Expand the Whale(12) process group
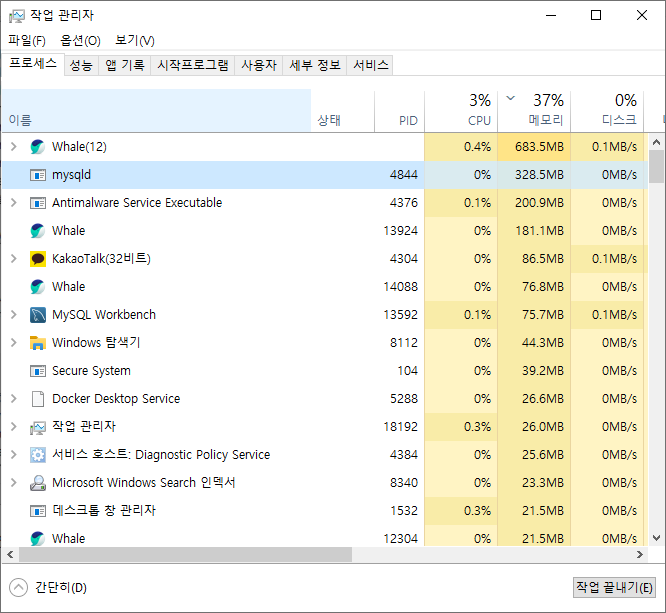The width and height of the screenshot is (666, 613). pos(14,147)
